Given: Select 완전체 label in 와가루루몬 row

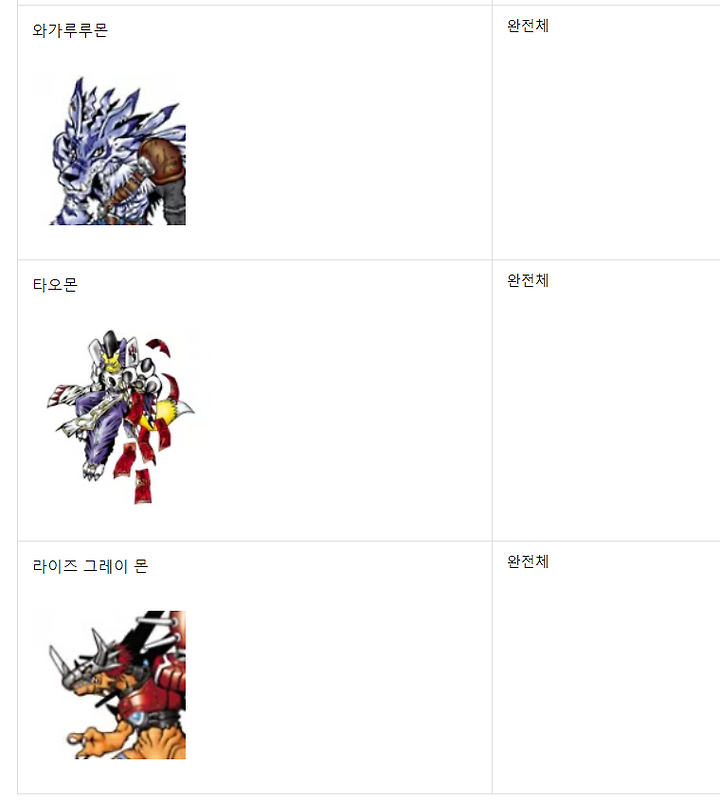Looking at the screenshot, I should coord(528,26).
